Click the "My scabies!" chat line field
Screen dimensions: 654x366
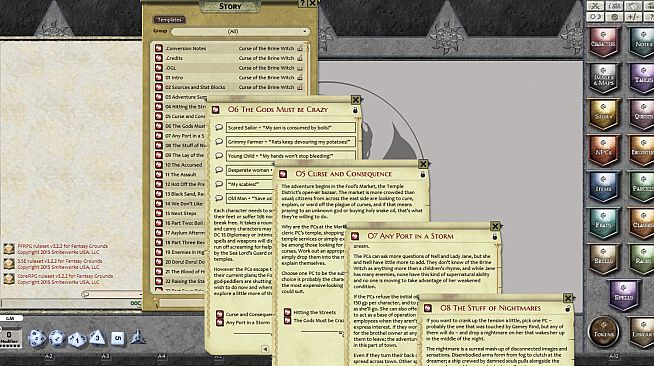coord(249,184)
